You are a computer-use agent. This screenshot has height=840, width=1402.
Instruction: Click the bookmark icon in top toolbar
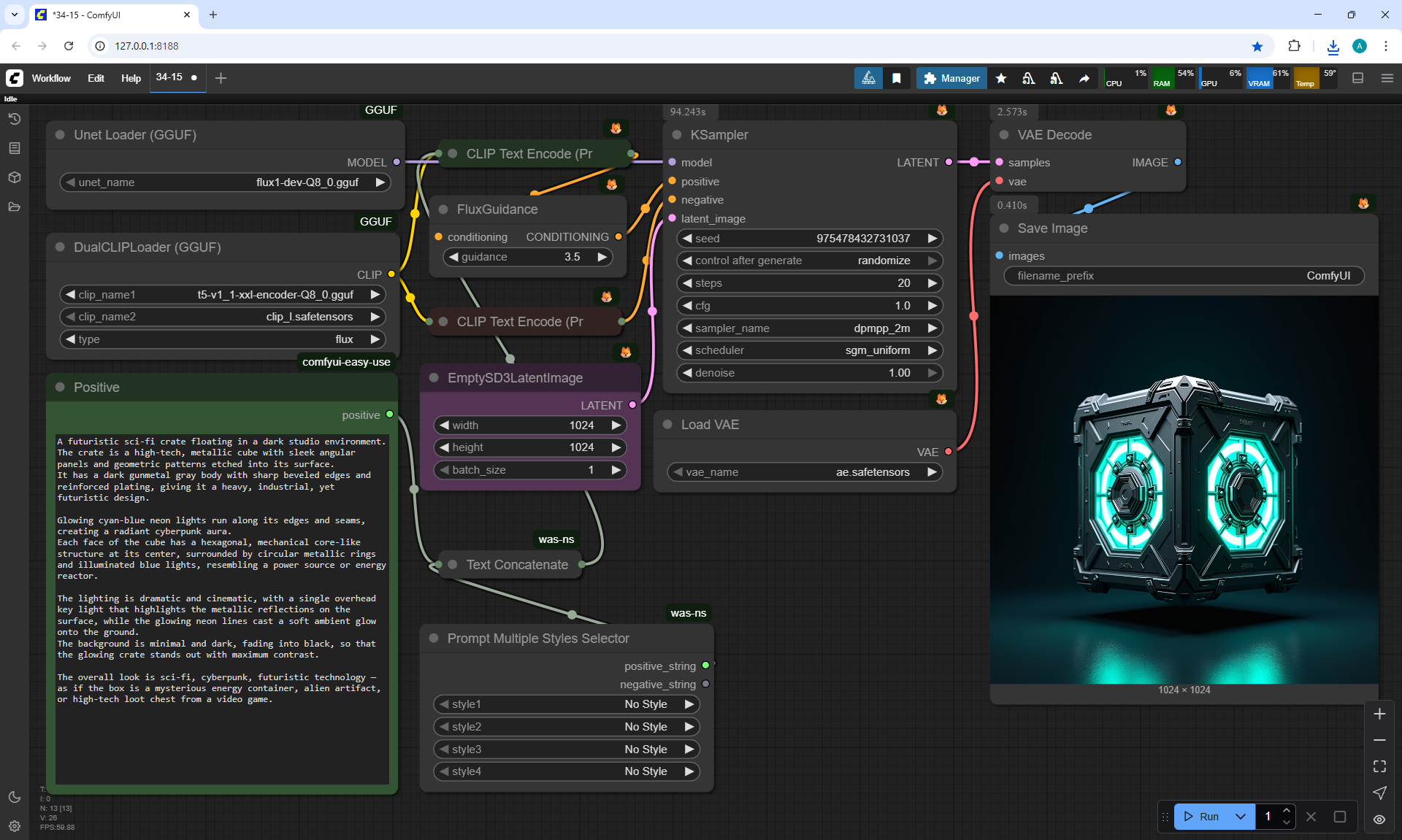click(x=897, y=78)
